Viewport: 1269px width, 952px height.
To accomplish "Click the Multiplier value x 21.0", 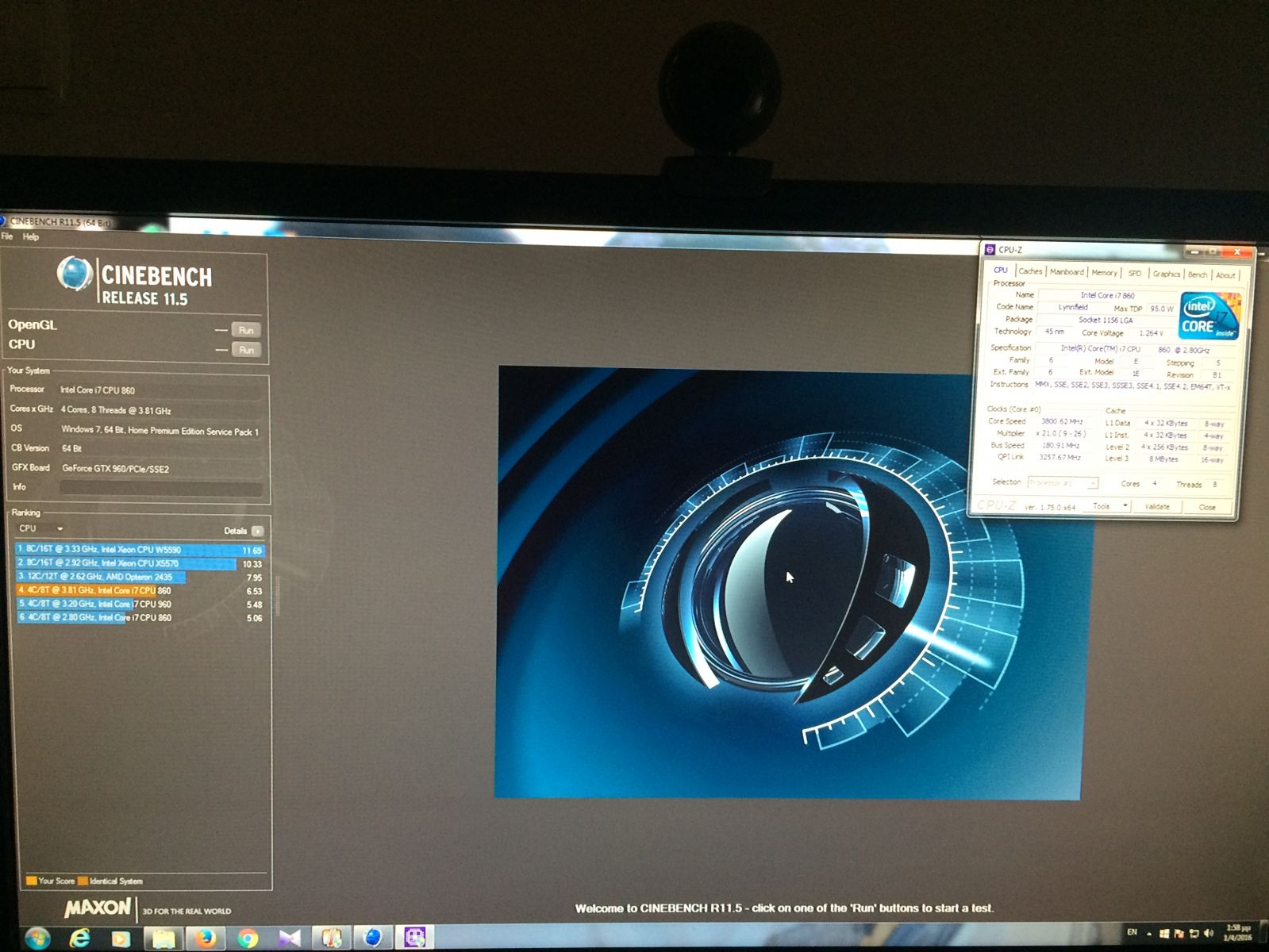I will [x=1062, y=434].
